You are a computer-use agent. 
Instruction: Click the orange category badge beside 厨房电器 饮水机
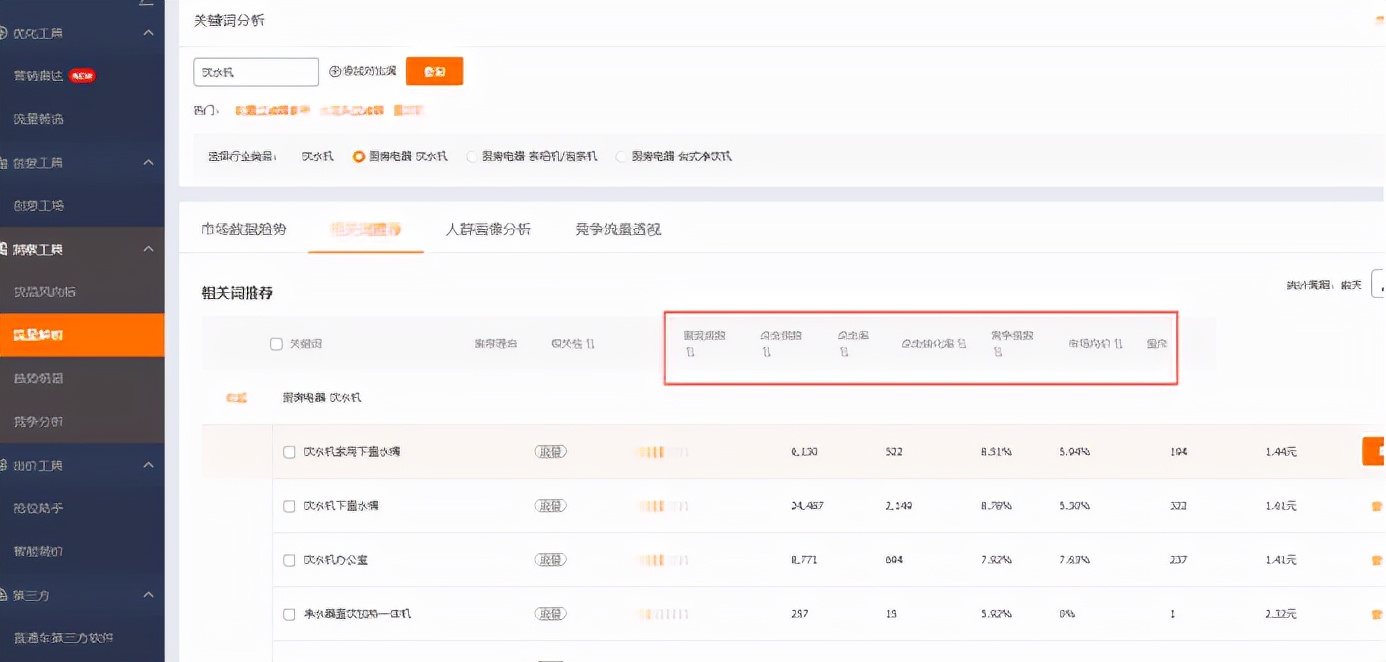coord(237,397)
